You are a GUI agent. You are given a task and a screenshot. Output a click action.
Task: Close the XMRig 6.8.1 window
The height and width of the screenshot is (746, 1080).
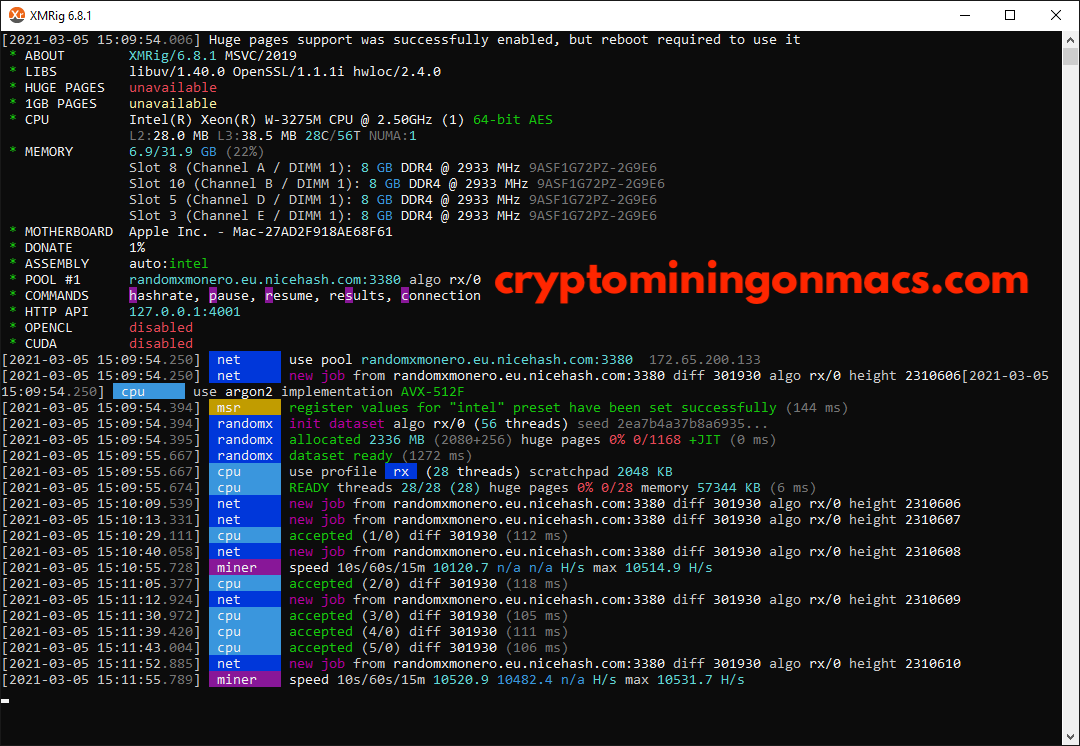coord(1055,15)
